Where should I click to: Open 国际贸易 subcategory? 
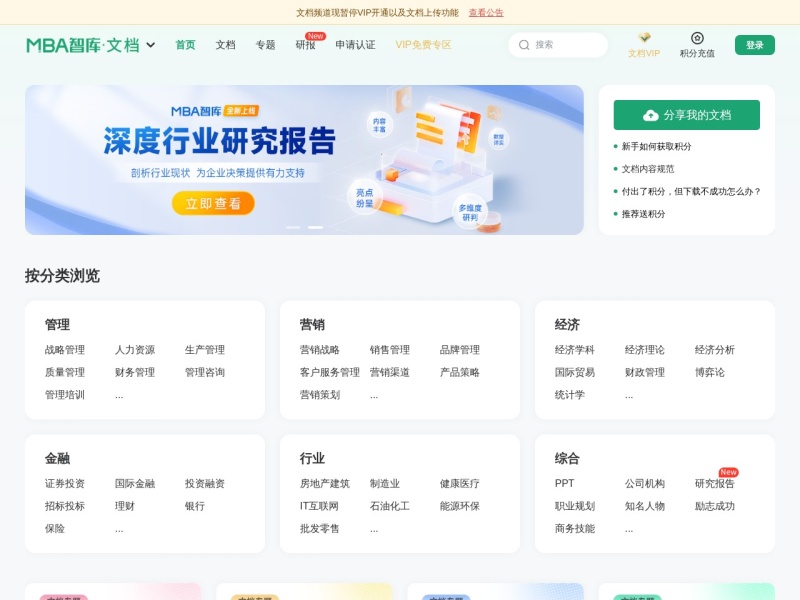point(574,372)
